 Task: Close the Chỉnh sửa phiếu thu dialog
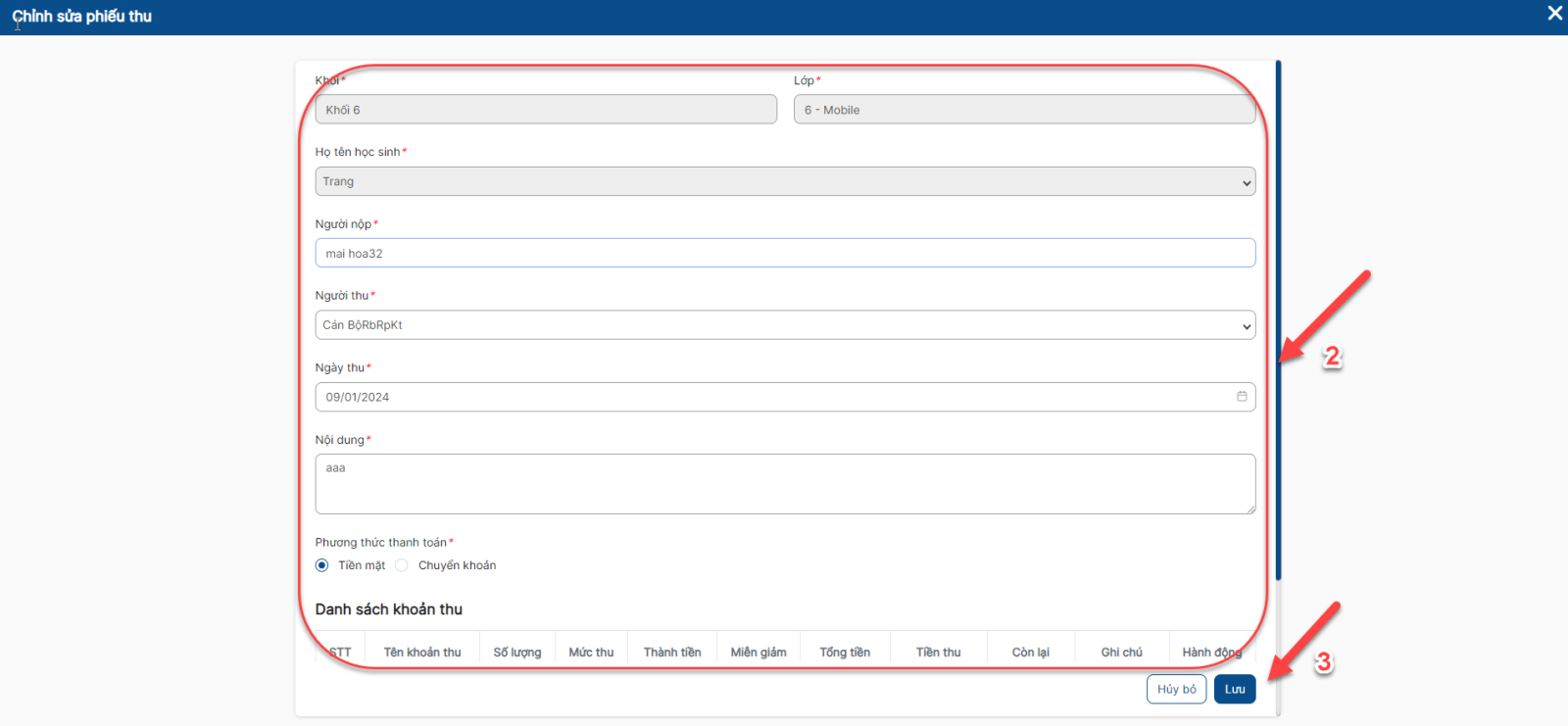tap(1554, 14)
